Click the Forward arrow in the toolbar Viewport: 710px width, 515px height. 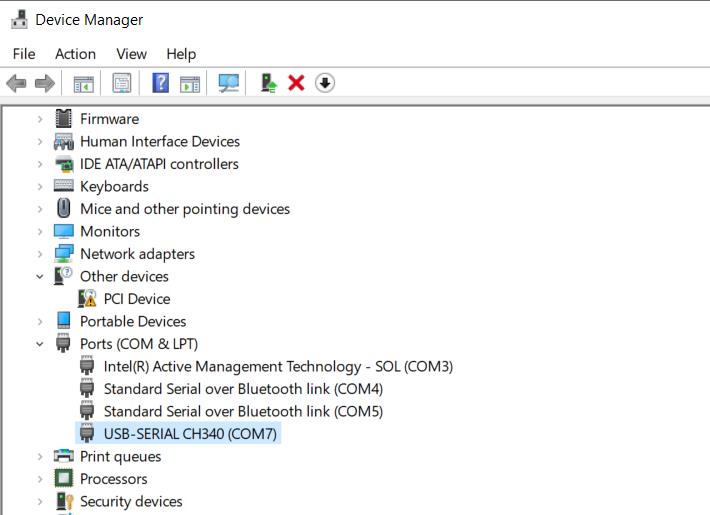click(x=44, y=83)
